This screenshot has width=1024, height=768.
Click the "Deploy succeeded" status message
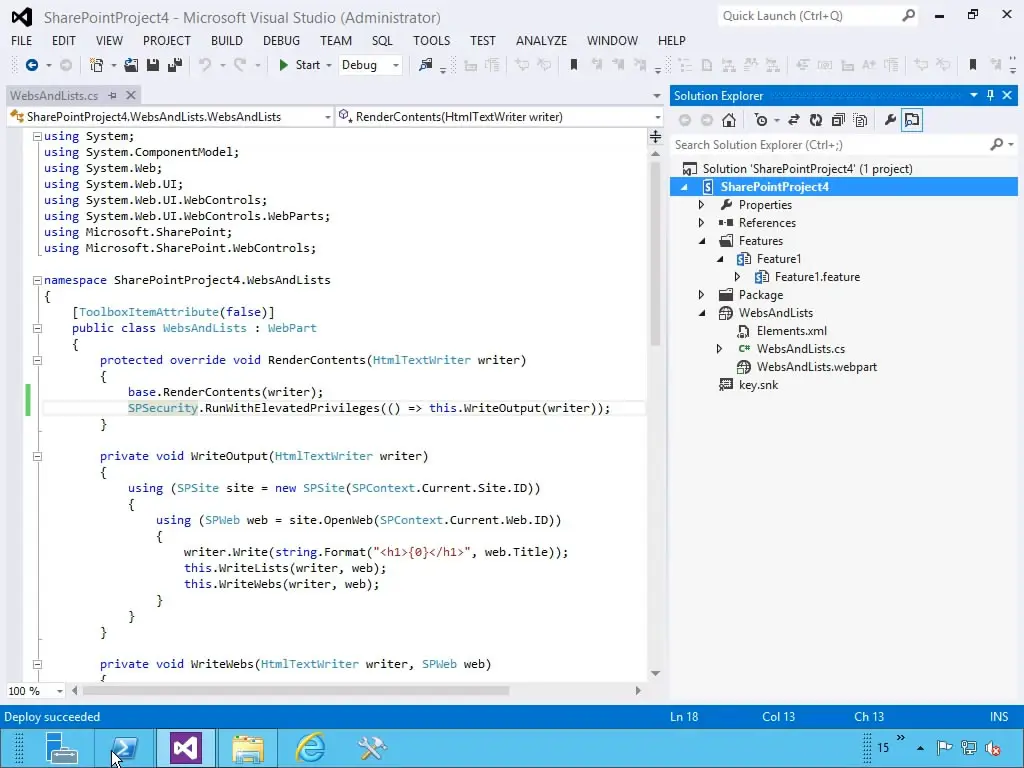pos(52,716)
